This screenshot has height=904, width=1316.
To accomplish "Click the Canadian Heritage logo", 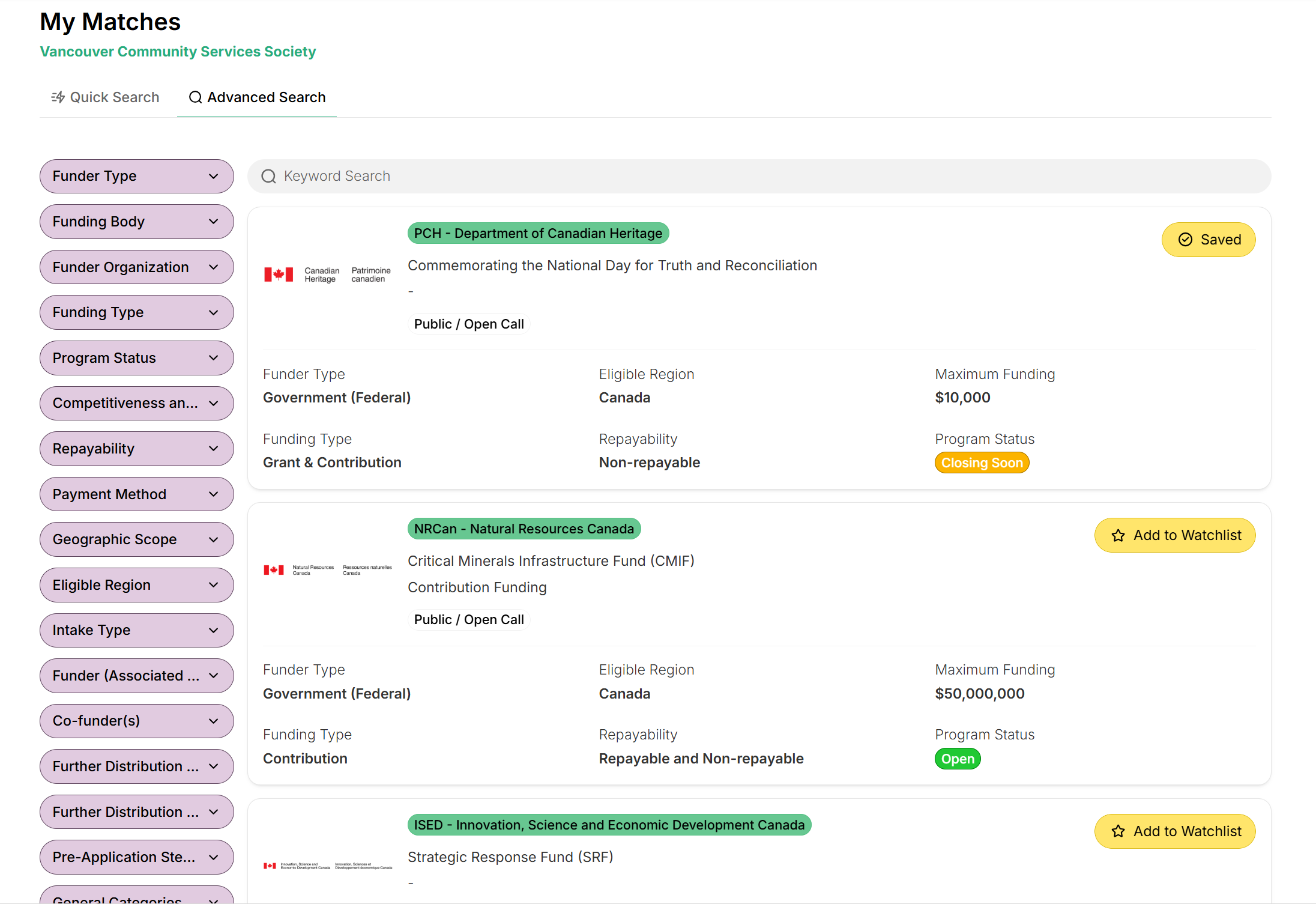I will [328, 275].
